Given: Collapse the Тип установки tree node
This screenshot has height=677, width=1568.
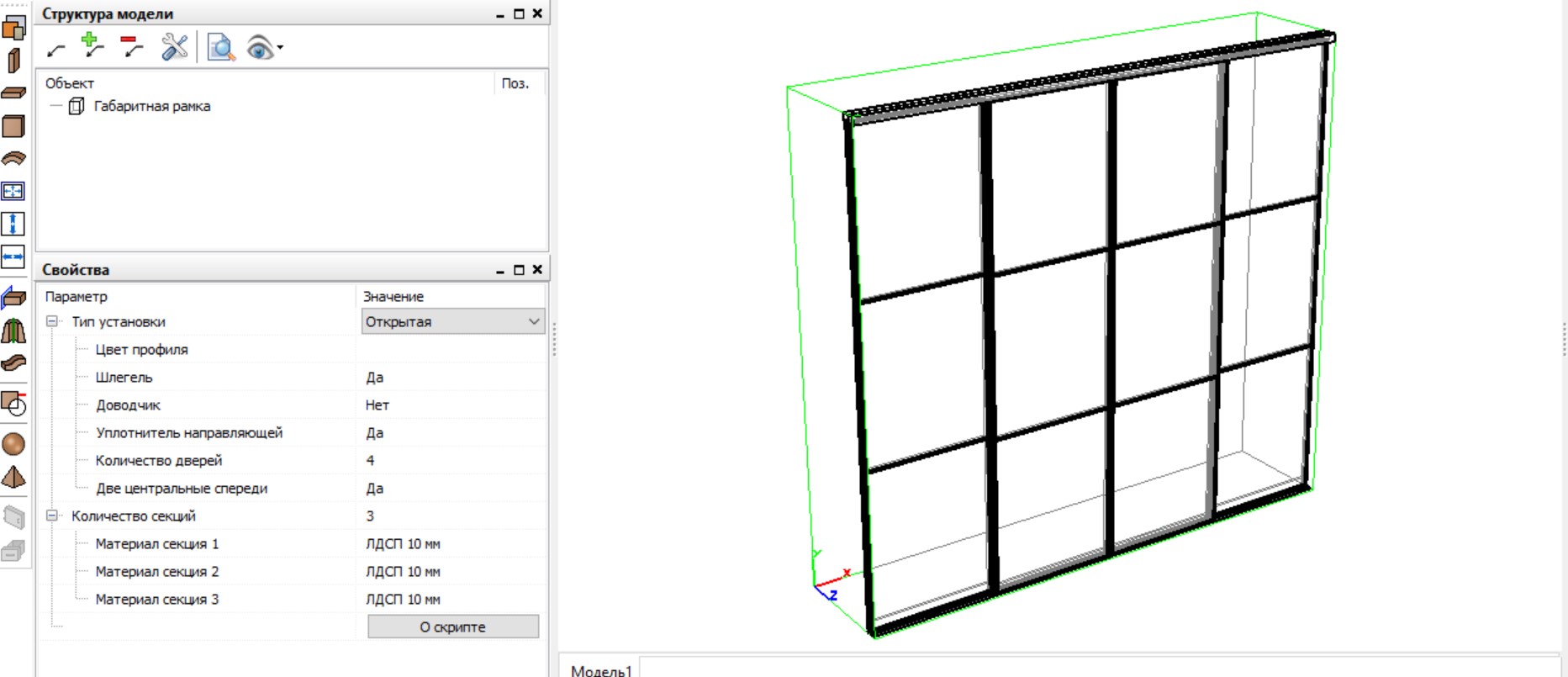Looking at the screenshot, I should click(52, 322).
